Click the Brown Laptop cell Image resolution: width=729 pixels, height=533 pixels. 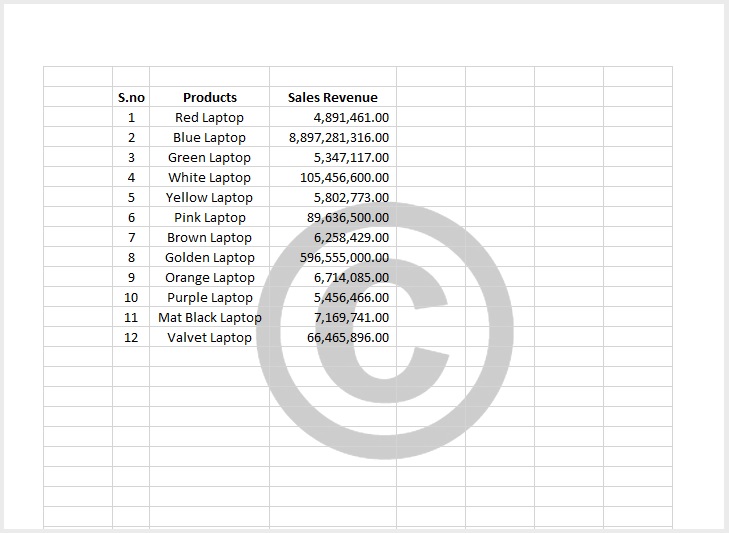pyautogui.click(x=210, y=237)
